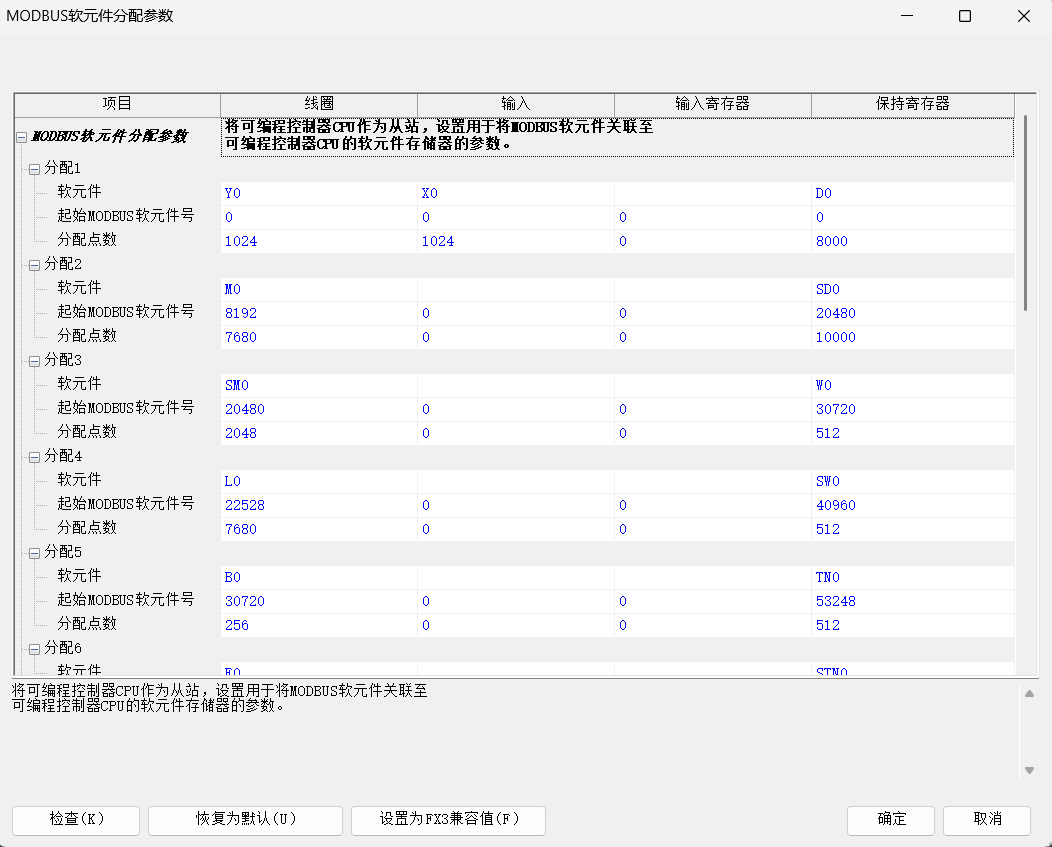Collapse the 分配3 tree node
This screenshot has width=1052, height=847.
click(x=34, y=361)
